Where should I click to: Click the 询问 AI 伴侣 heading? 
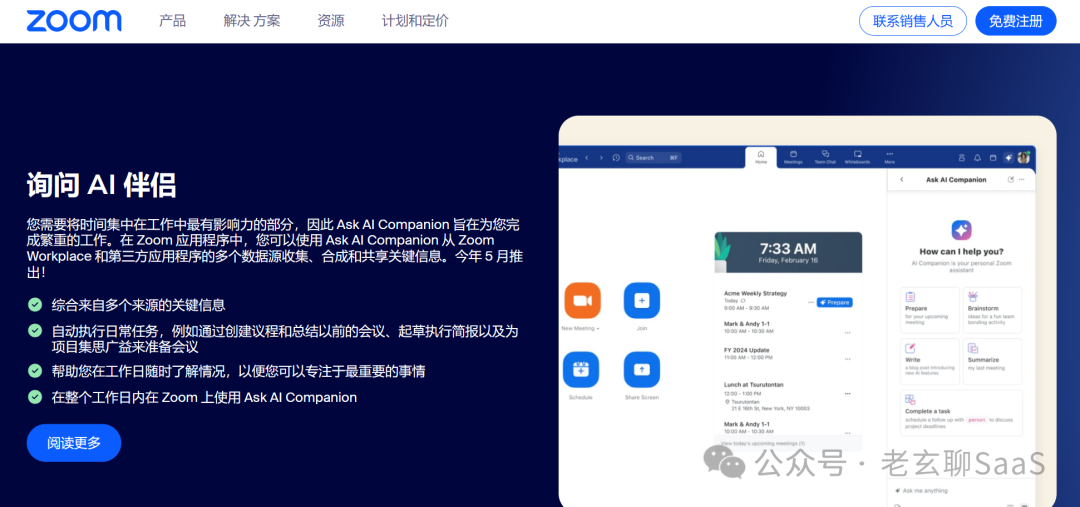(101, 185)
